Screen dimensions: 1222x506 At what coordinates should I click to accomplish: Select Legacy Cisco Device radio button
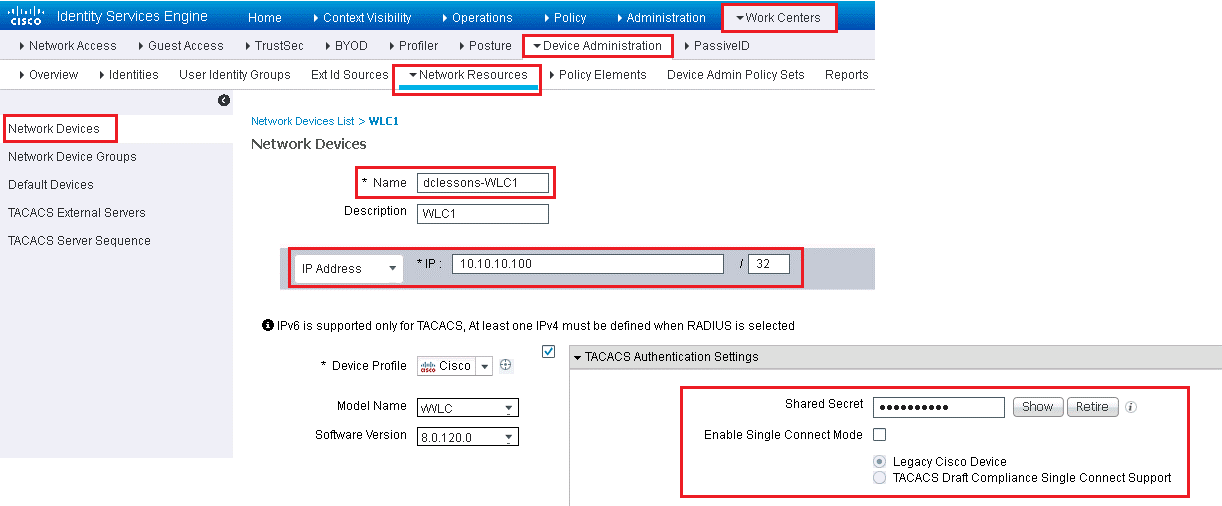880,462
